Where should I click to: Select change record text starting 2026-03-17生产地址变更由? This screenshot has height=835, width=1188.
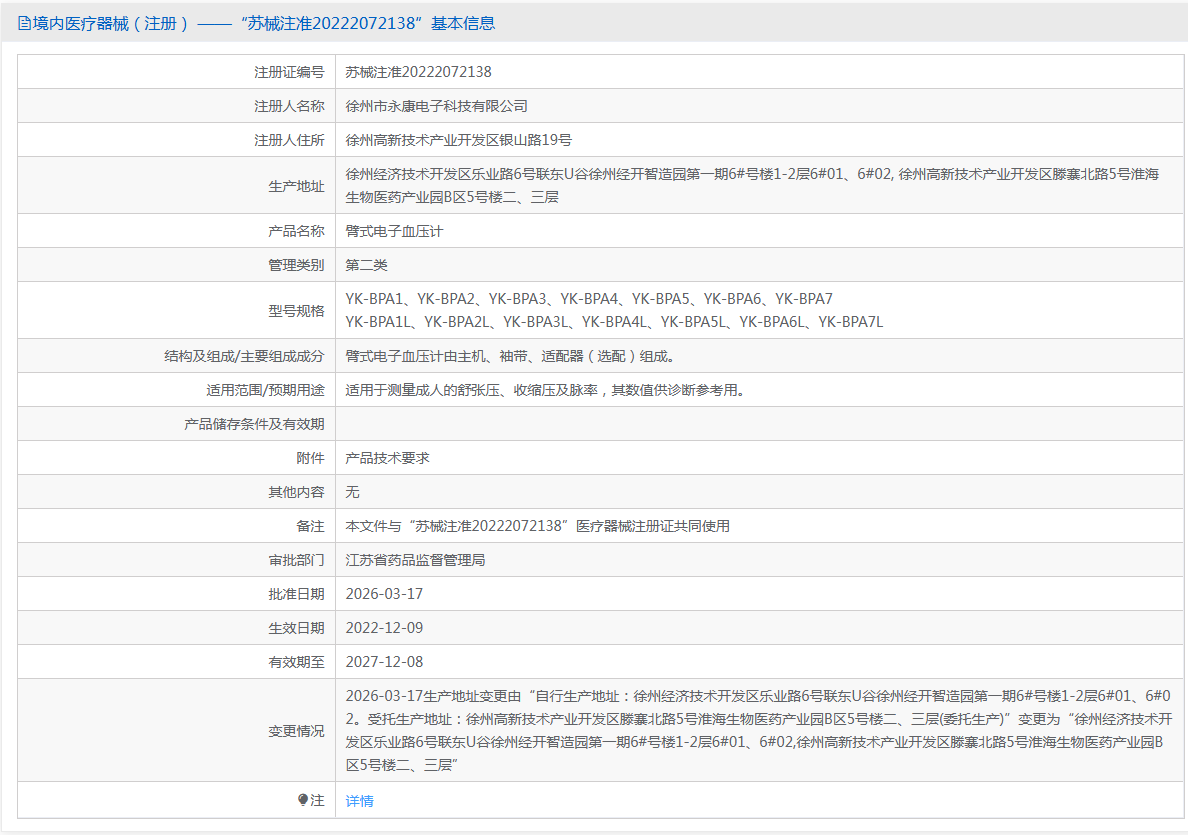pos(759,730)
